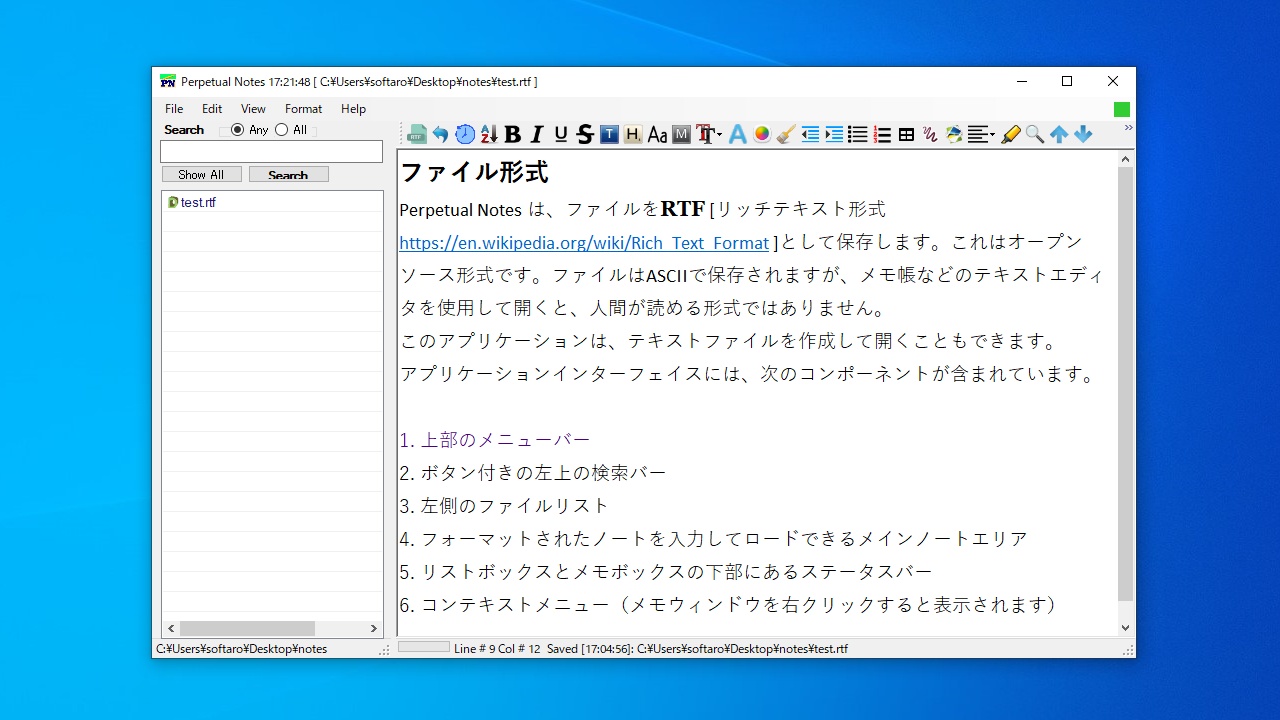The width and height of the screenshot is (1280, 720).
Task: Click the ファイル形式 heading
Action: tap(474, 172)
